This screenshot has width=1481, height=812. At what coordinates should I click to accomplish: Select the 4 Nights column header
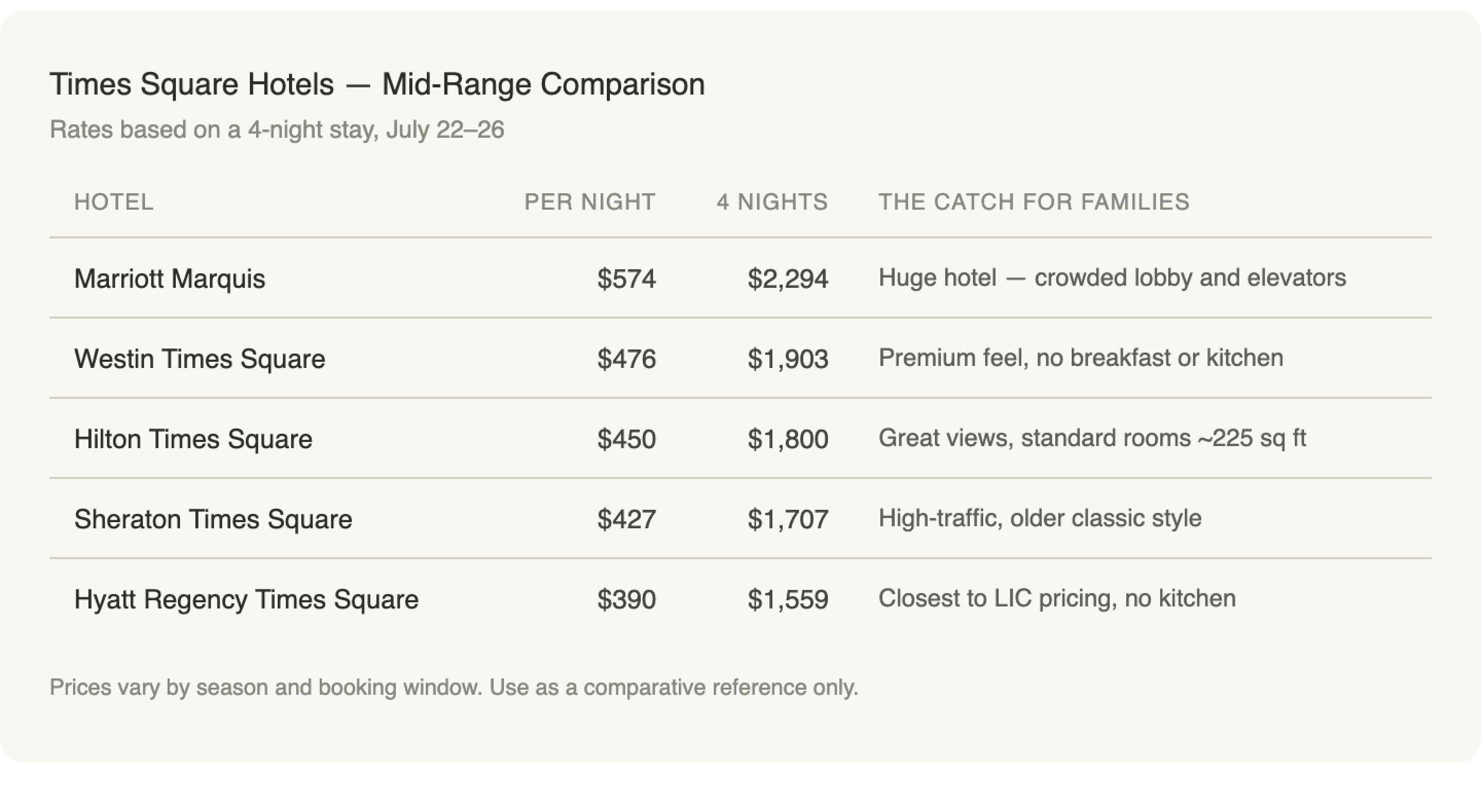click(x=771, y=201)
